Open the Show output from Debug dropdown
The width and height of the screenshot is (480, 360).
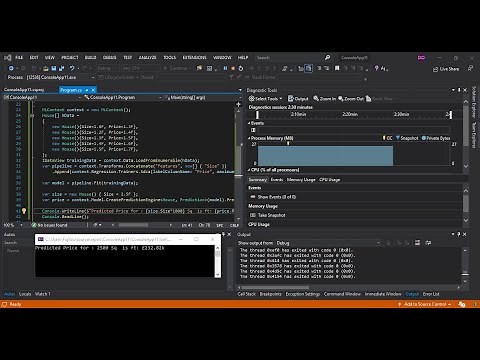point(328,243)
